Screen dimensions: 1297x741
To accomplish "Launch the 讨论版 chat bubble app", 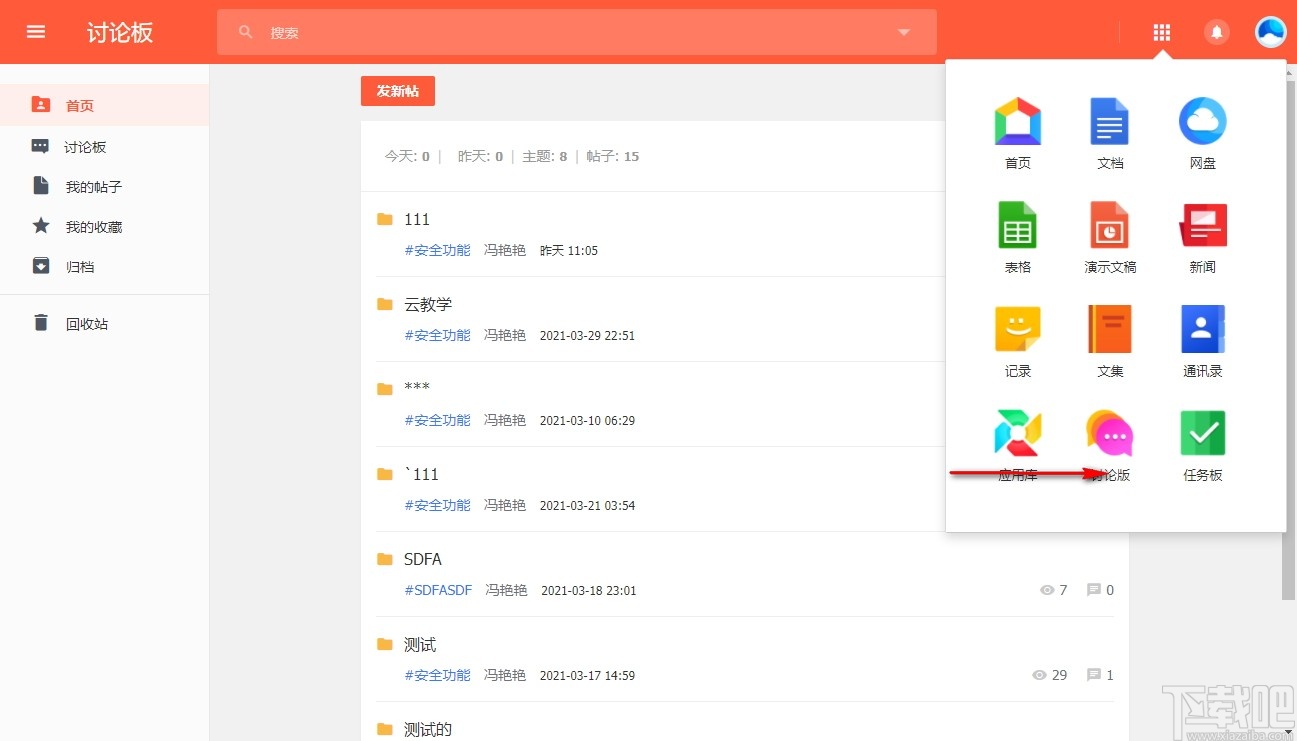I will 1110,446.
